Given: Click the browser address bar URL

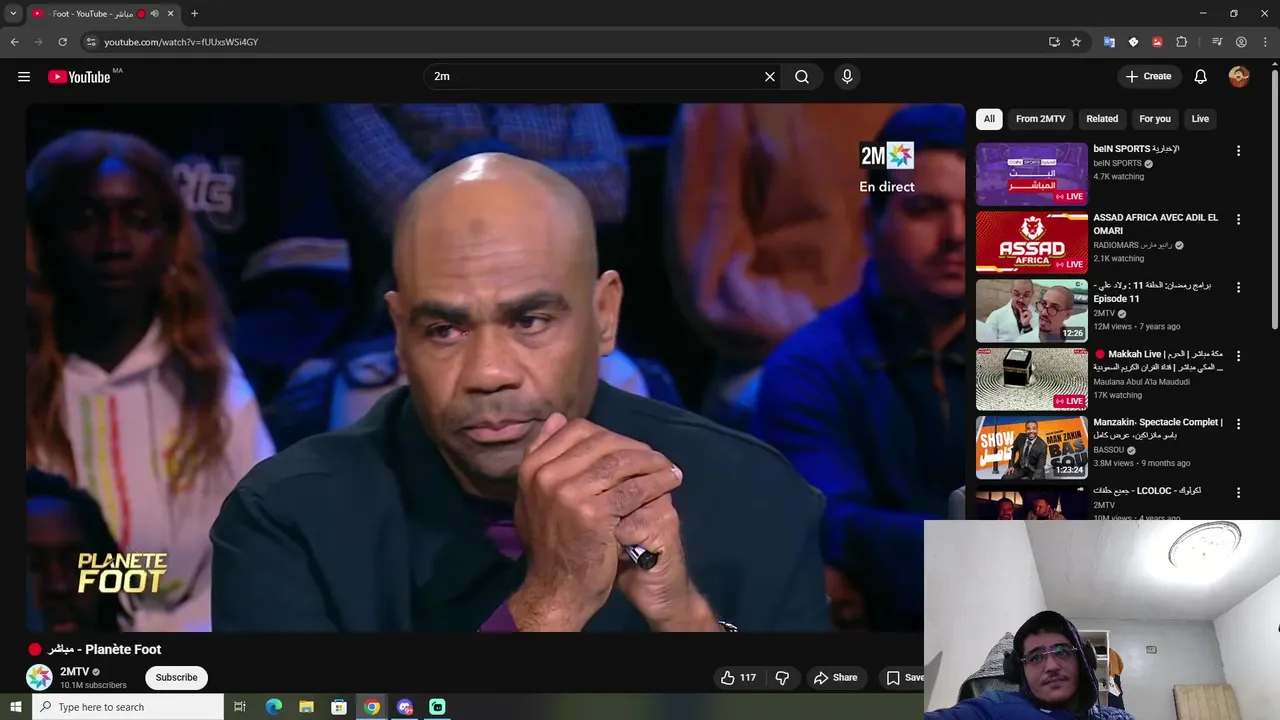Looking at the screenshot, I should pyautogui.click(x=181, y=42).
